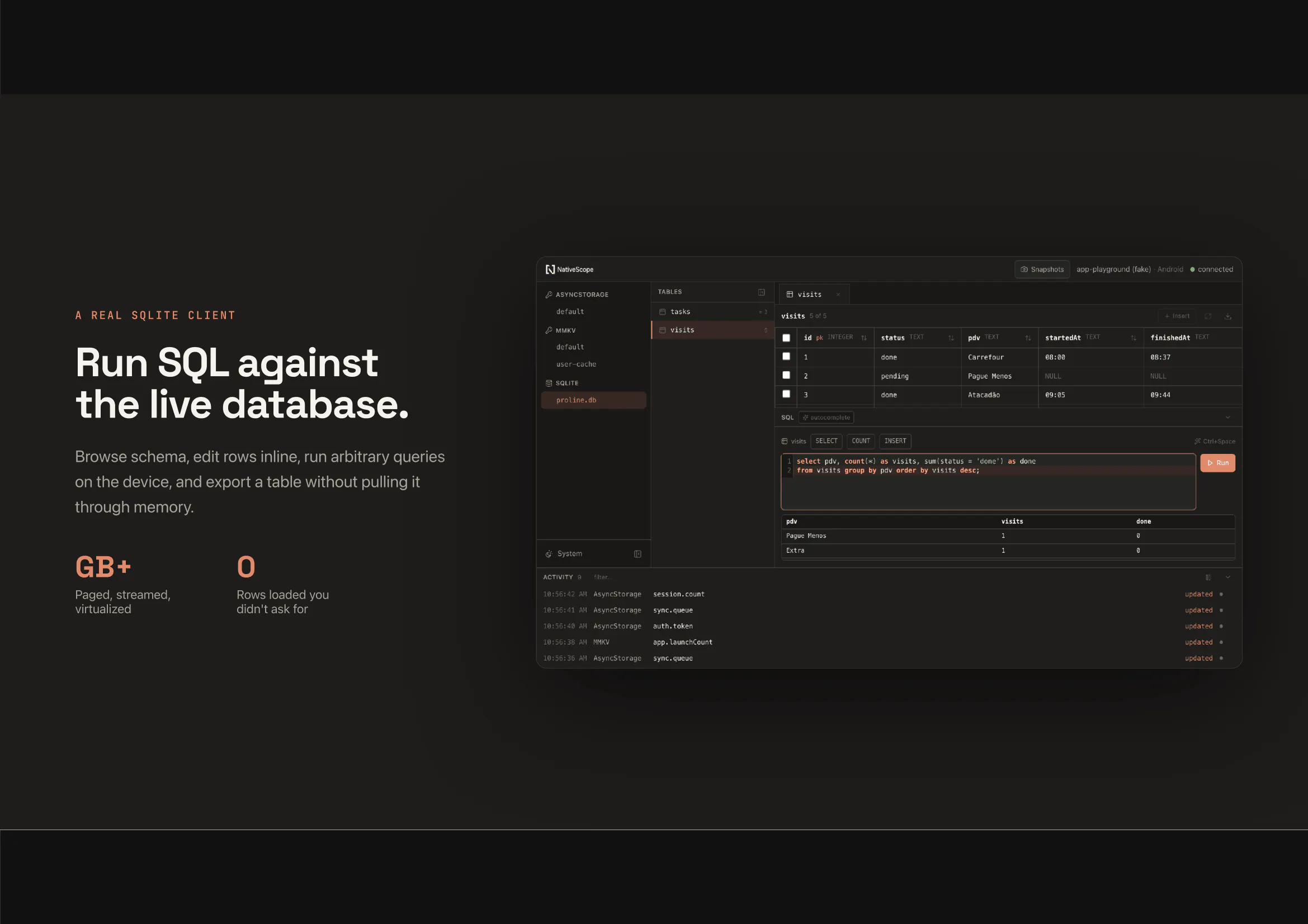Click the pdv result column header

click(x=791, y=522)
